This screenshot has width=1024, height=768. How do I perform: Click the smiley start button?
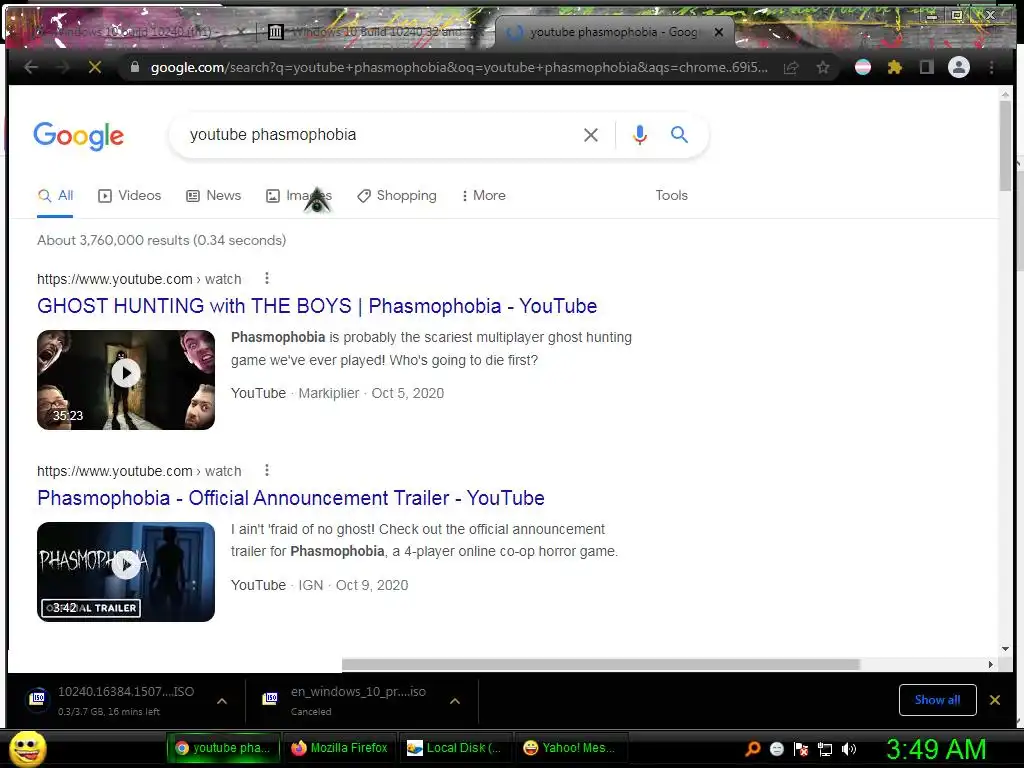click(x=27, y=748)
